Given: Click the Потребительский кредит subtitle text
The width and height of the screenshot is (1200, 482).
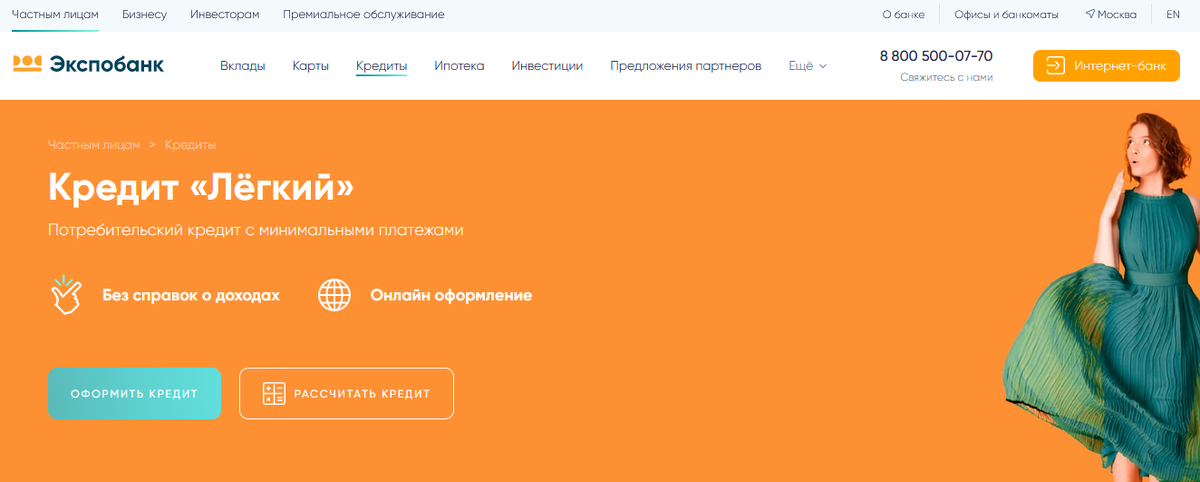Looking at the screenshot, I should coord(256,230).
